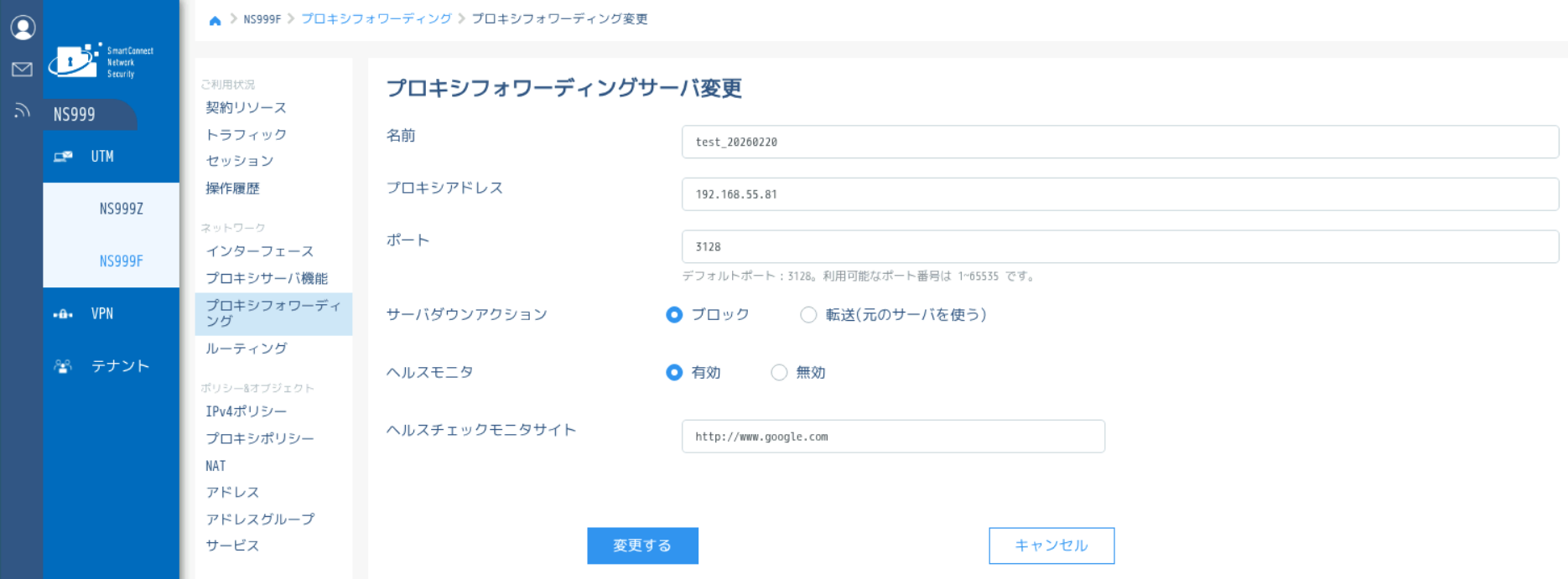1568x579 pixels.
Task: Focus the ヘルスチェックモニタサイト URL field
Action: (x=893, y=437)
